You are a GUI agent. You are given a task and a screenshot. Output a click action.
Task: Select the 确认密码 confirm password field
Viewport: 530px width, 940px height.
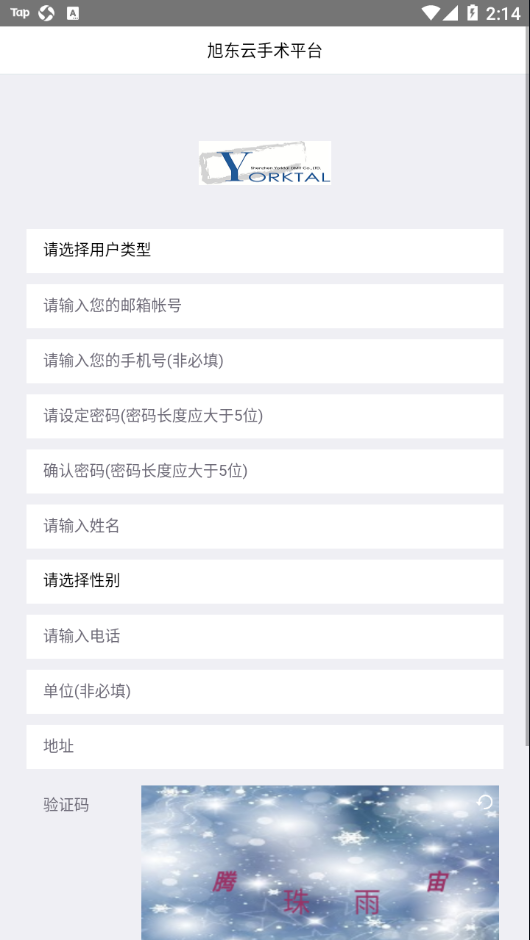click(265, 471)
